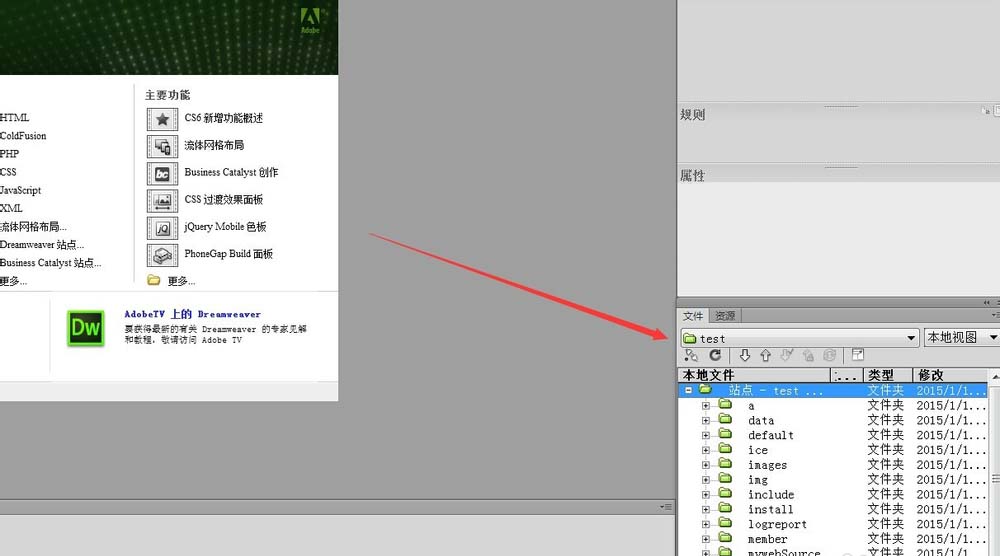
Task: Create a new Business Catalyst 站点
Action: 50,263
